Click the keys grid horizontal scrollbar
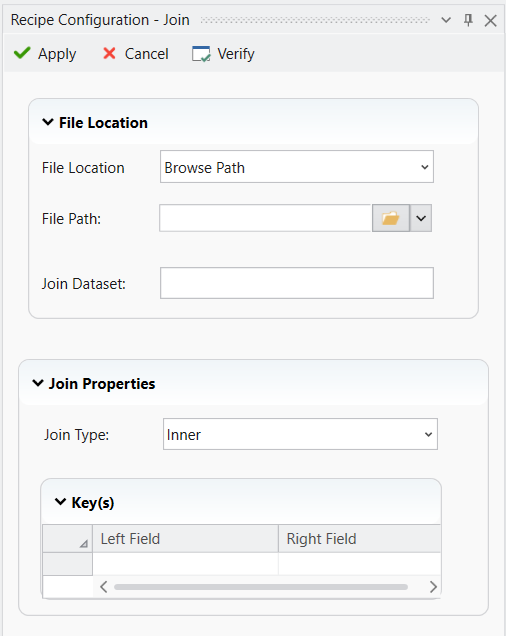Viewport: 506px width, 636px height. point(261,587)
